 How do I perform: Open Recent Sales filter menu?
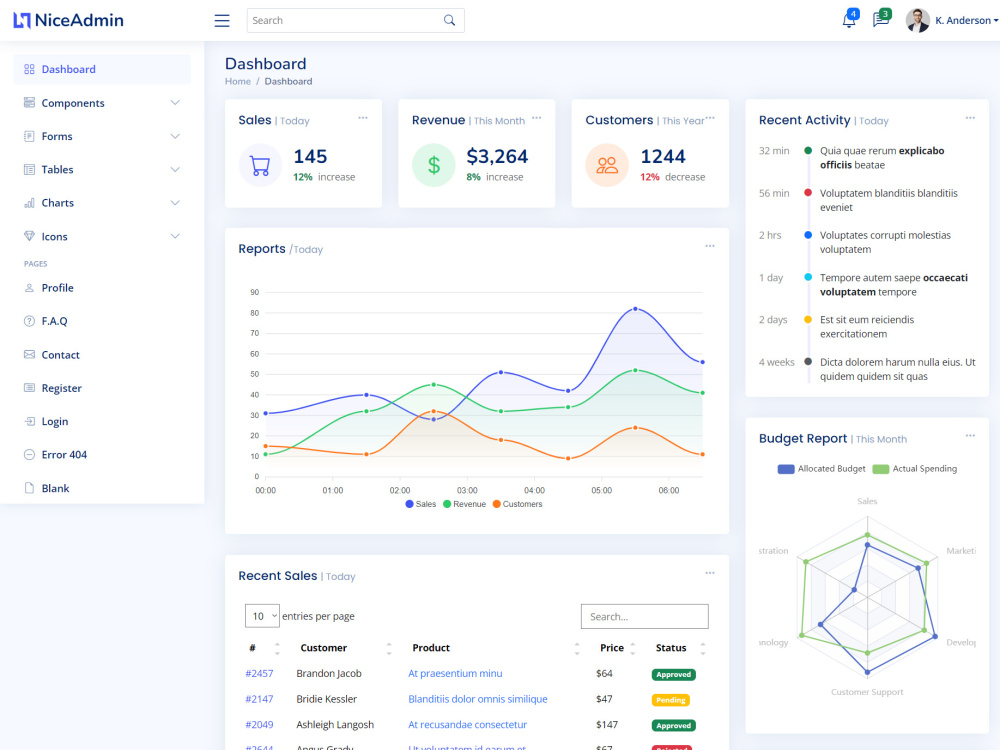click(710, 573)
